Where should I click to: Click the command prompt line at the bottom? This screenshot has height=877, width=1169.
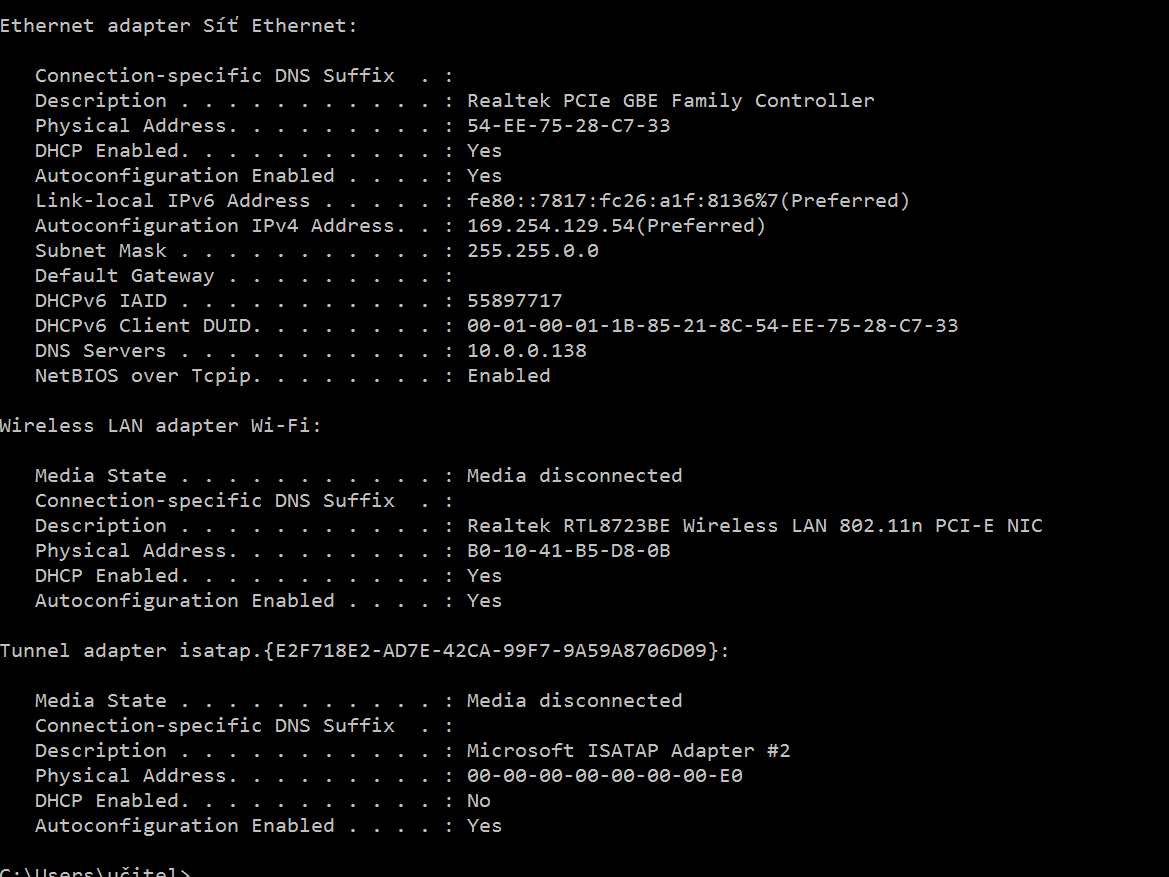(95, 871)
